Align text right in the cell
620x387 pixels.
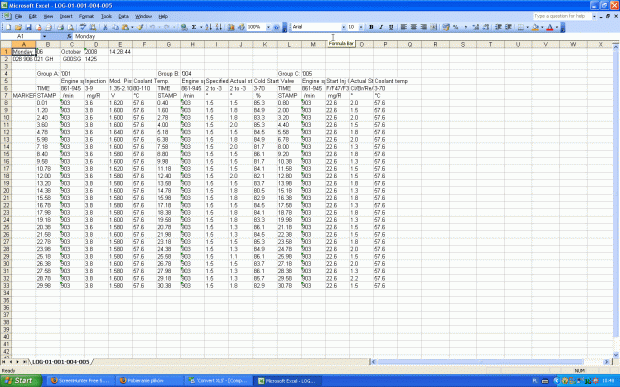pyautogui.click(x=423, y=27)
